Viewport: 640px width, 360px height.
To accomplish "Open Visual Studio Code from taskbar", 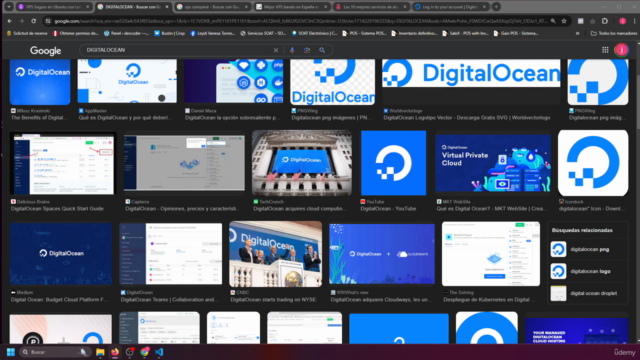I will click(159, 352).
